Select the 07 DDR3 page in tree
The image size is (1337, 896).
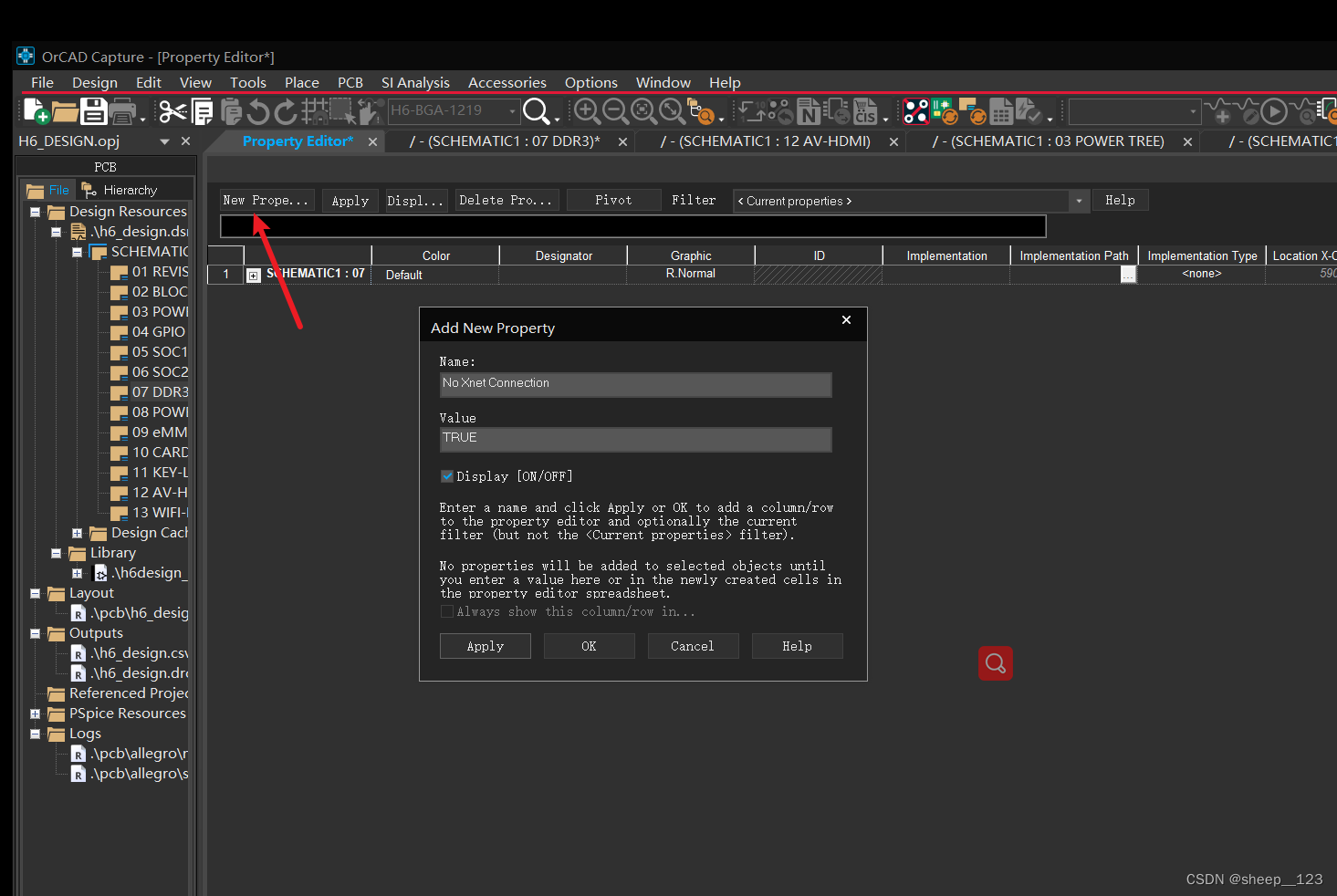pos(149,392)
